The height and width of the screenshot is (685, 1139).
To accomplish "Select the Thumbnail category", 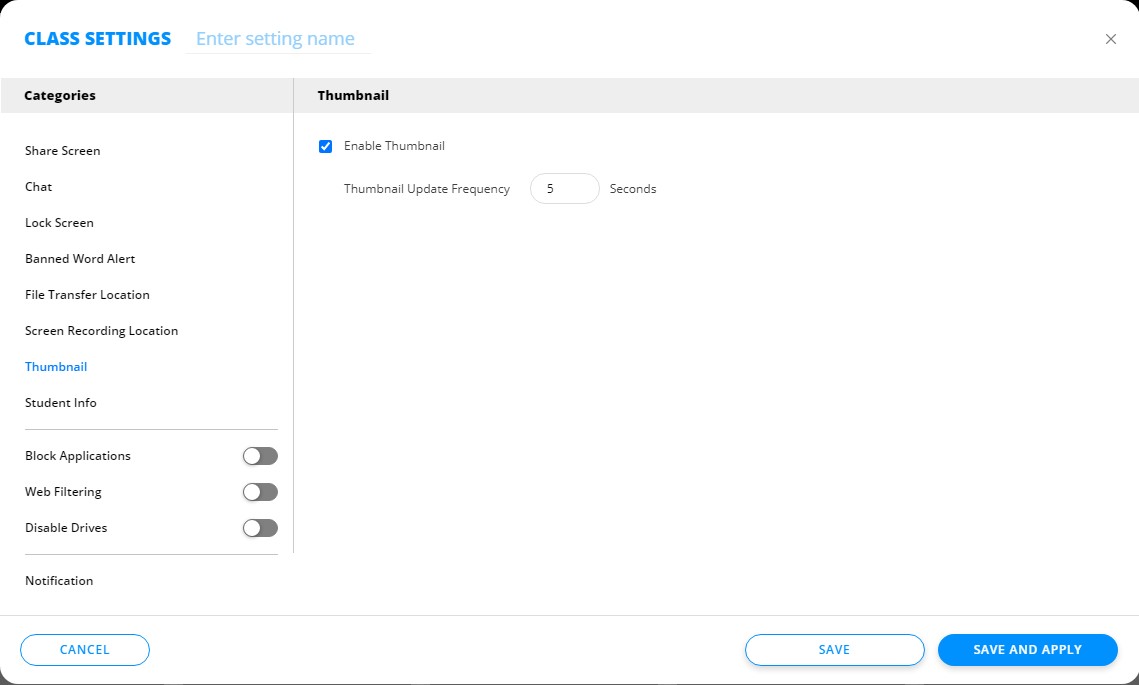I will coord(56,367).
